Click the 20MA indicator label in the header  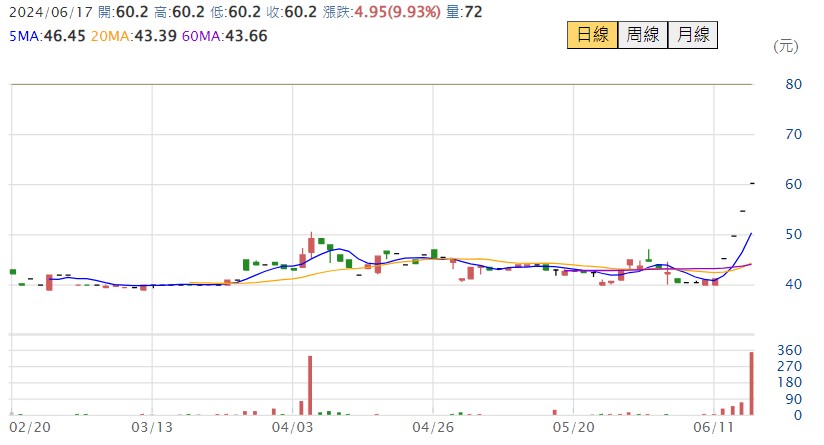click(128, 36)
